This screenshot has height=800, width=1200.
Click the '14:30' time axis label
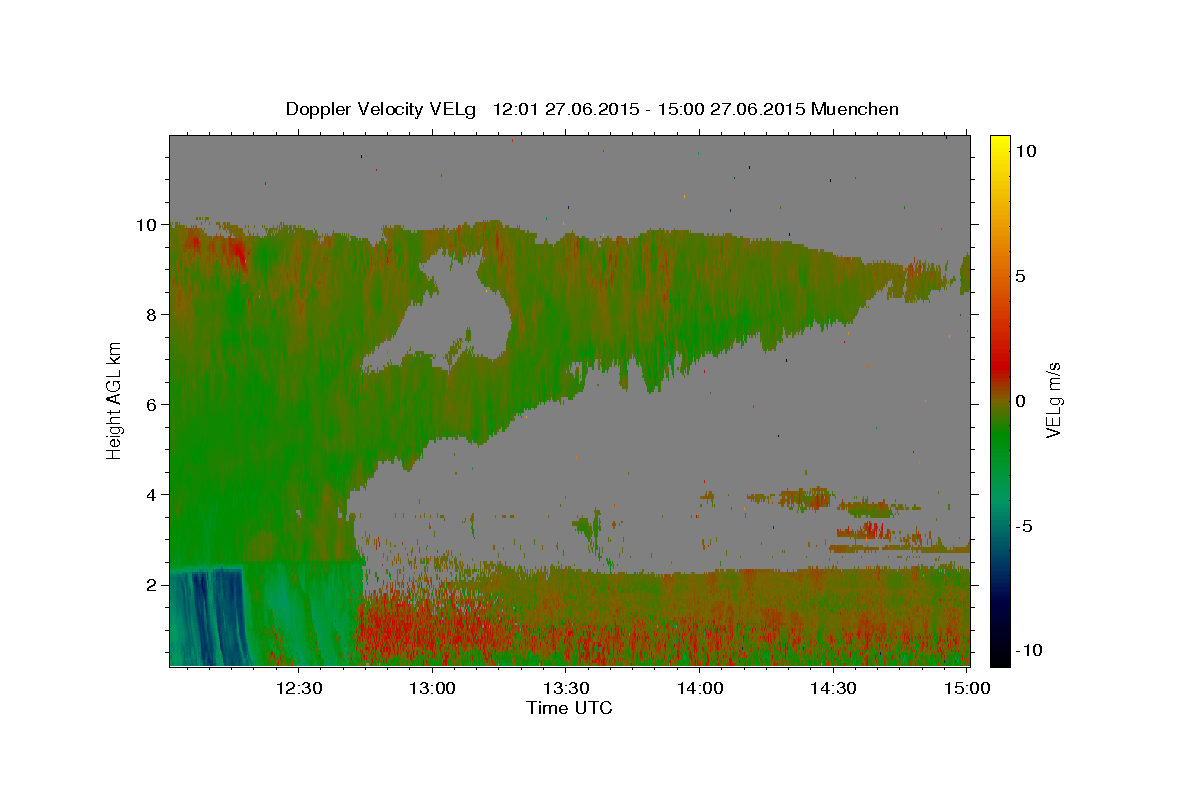(833, 688)
